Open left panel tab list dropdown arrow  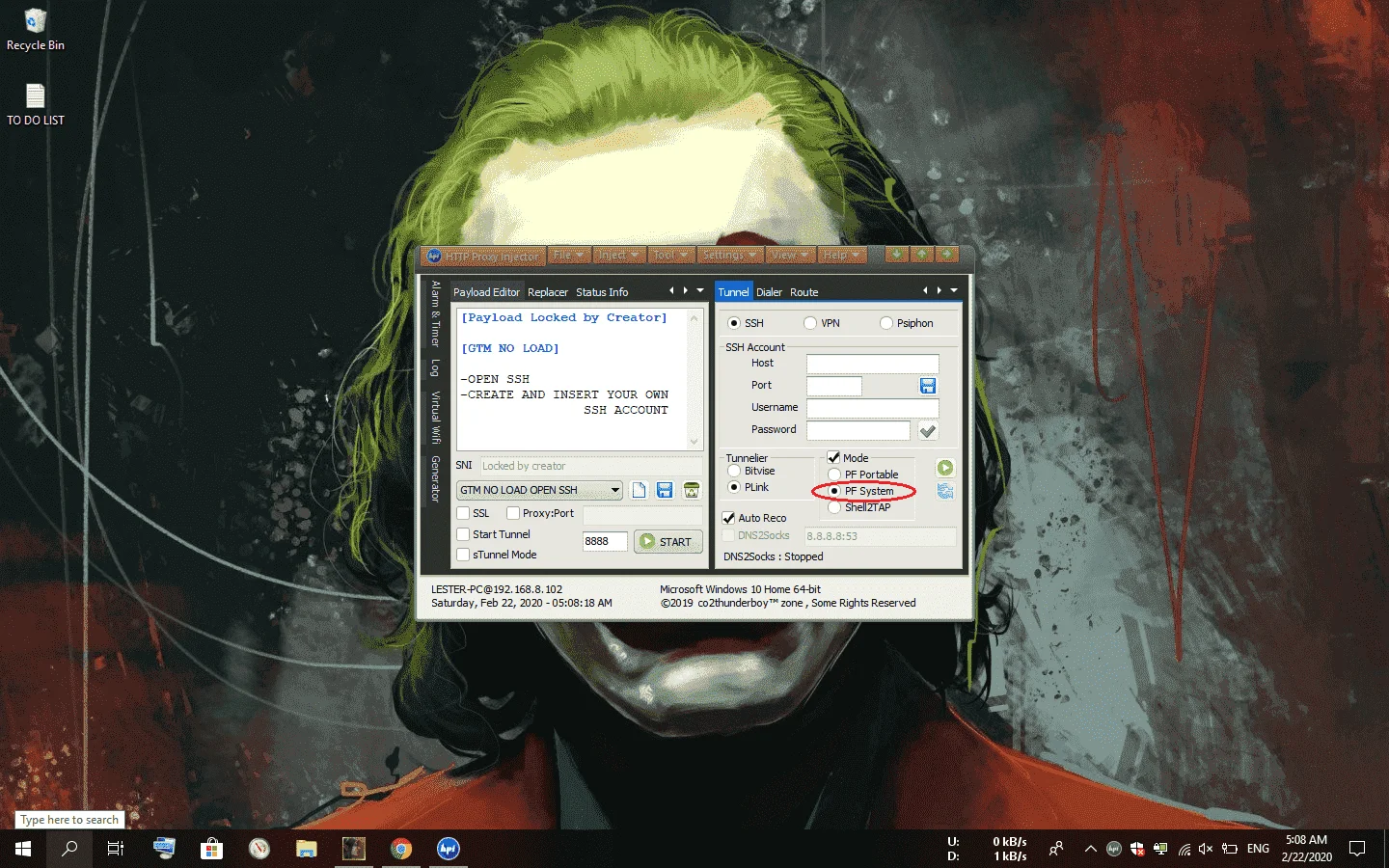tap(700, 290)
